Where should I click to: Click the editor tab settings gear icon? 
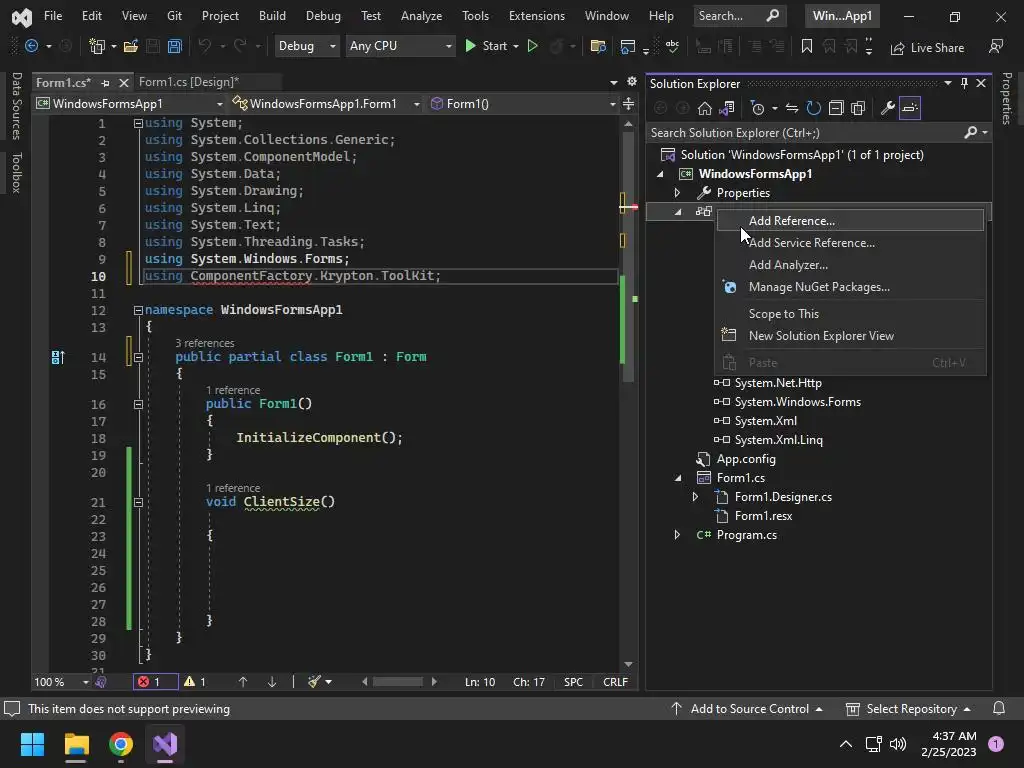point(632,82)
